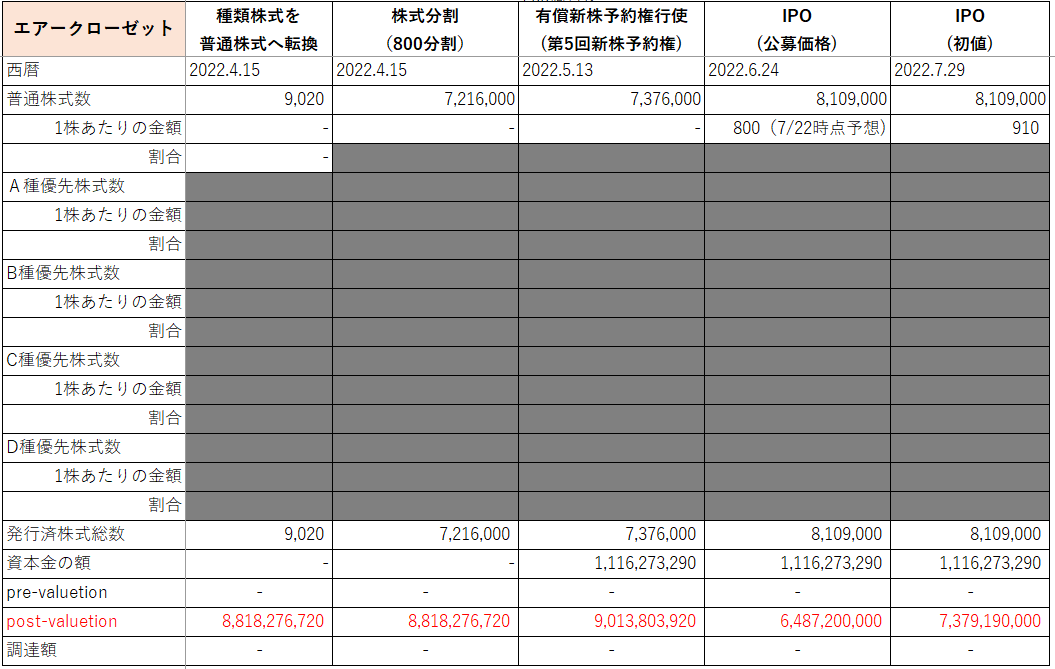This screenshot has height=669, width=1055.
Task: Select 2022.4.15 under 種類株式 conversion column
Action: click(225, 70)
